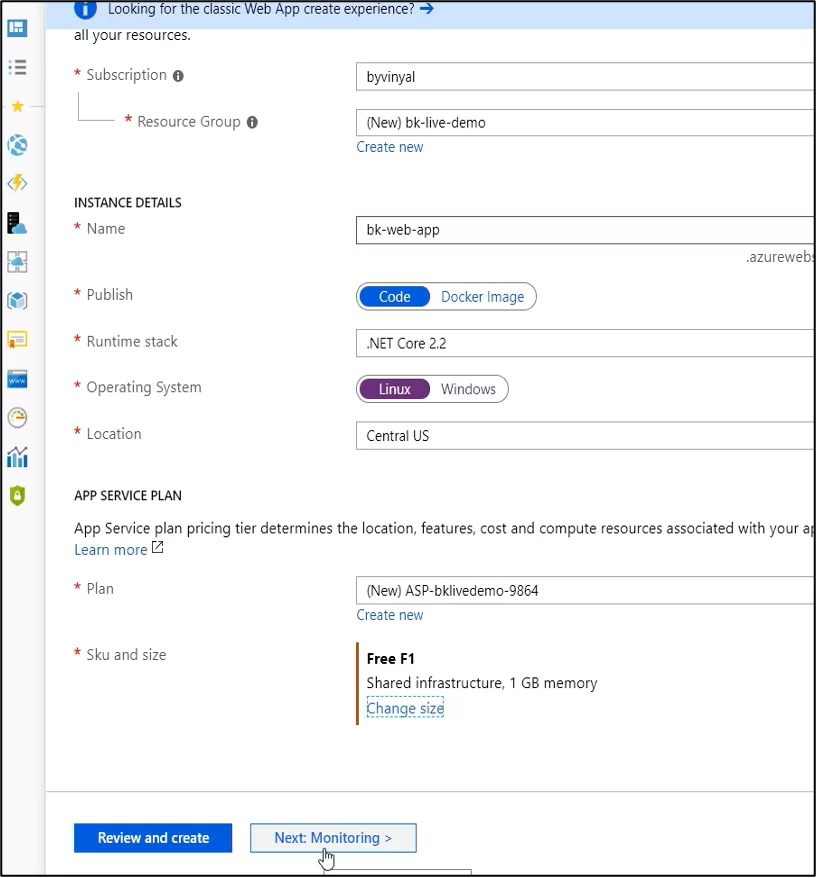This screenshot has height=878, width=816.
Task: Click Next: Monitoring button
Action: (x=333, y=838)
